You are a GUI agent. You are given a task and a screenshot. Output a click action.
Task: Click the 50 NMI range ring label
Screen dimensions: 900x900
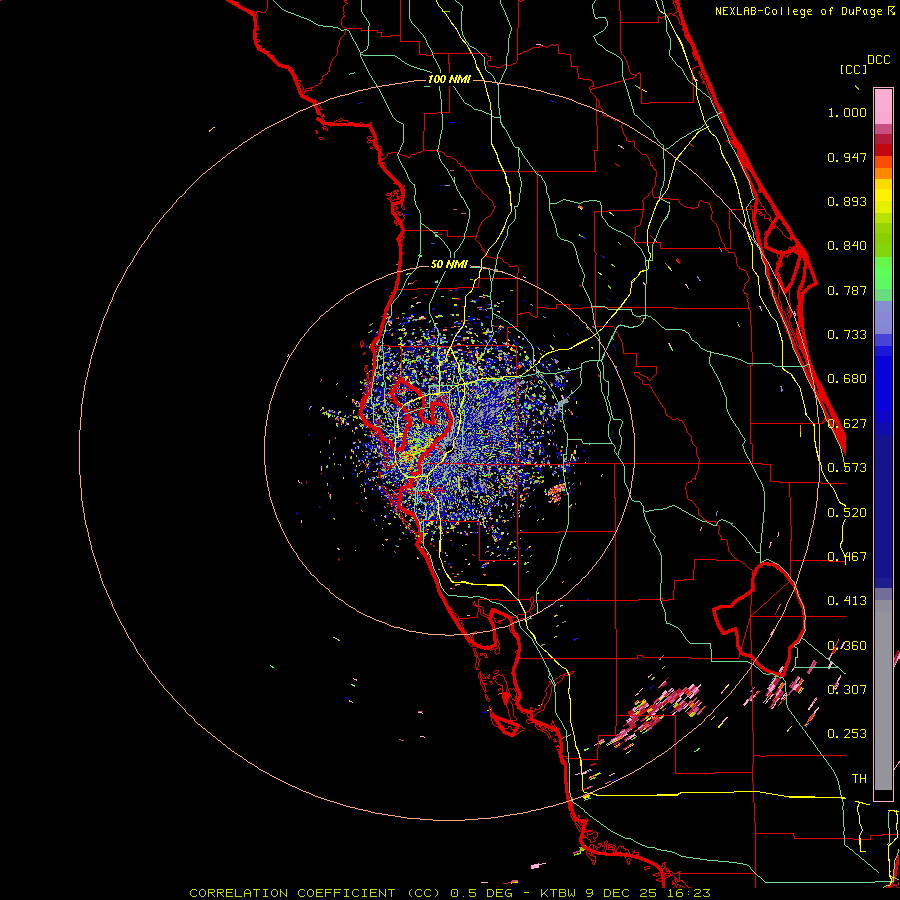pos(449,264)
